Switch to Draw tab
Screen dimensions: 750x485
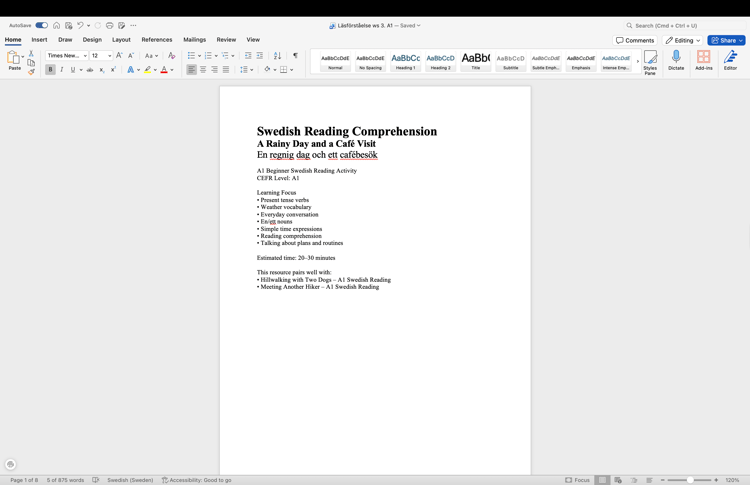pos(65,40)
